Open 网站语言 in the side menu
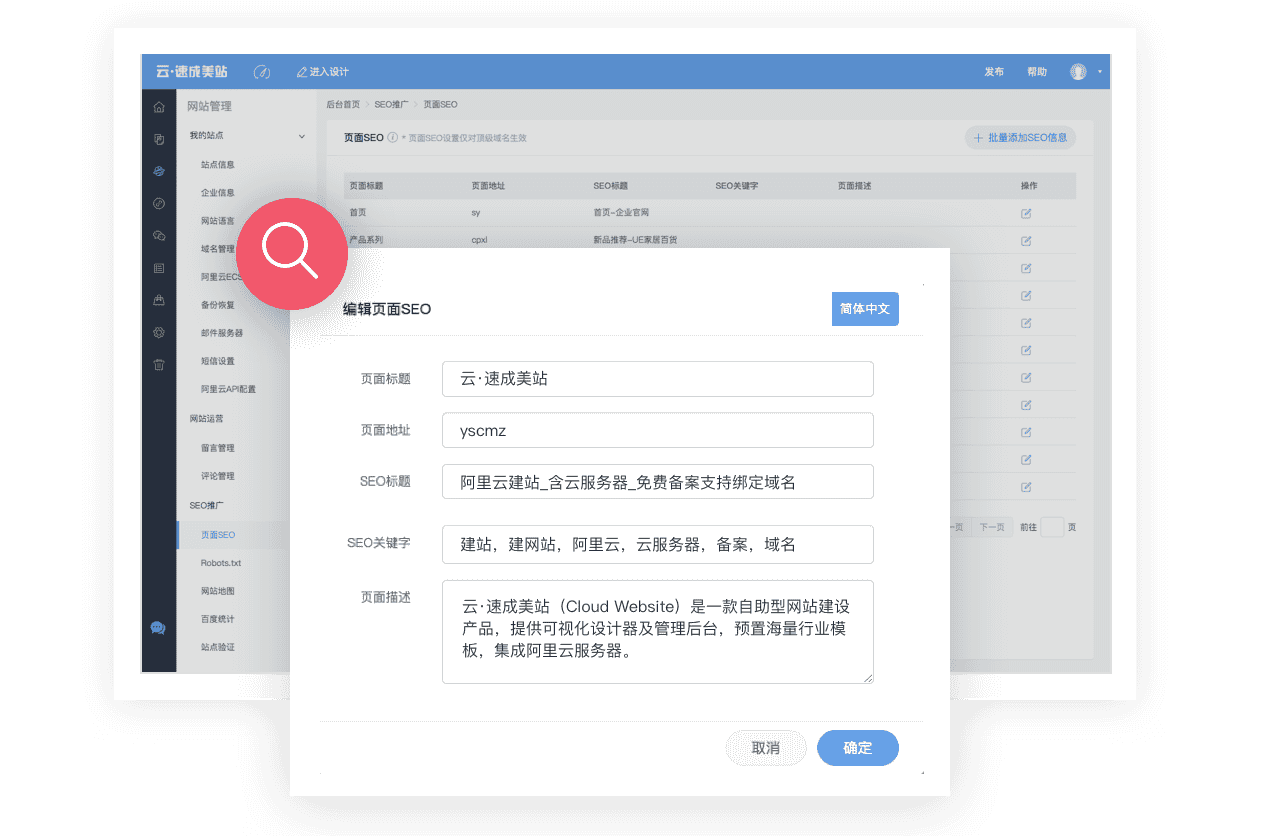 (218, 221)
